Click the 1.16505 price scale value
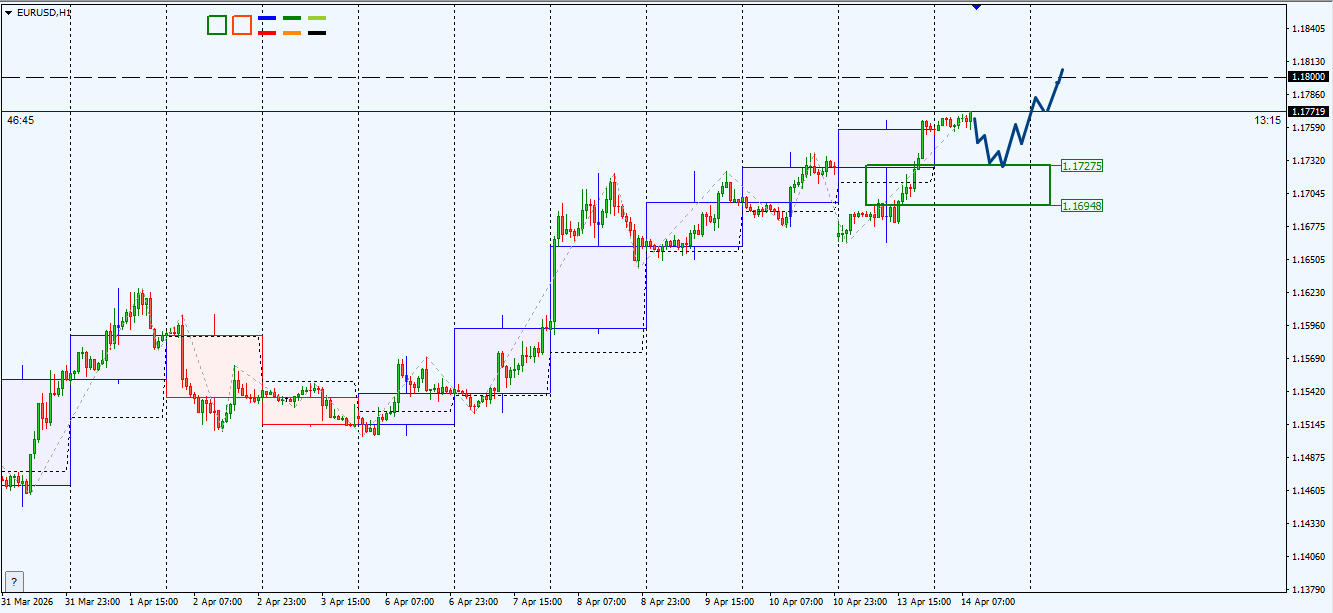Screen dimensions: 1333x613 tap(1308, 259)
